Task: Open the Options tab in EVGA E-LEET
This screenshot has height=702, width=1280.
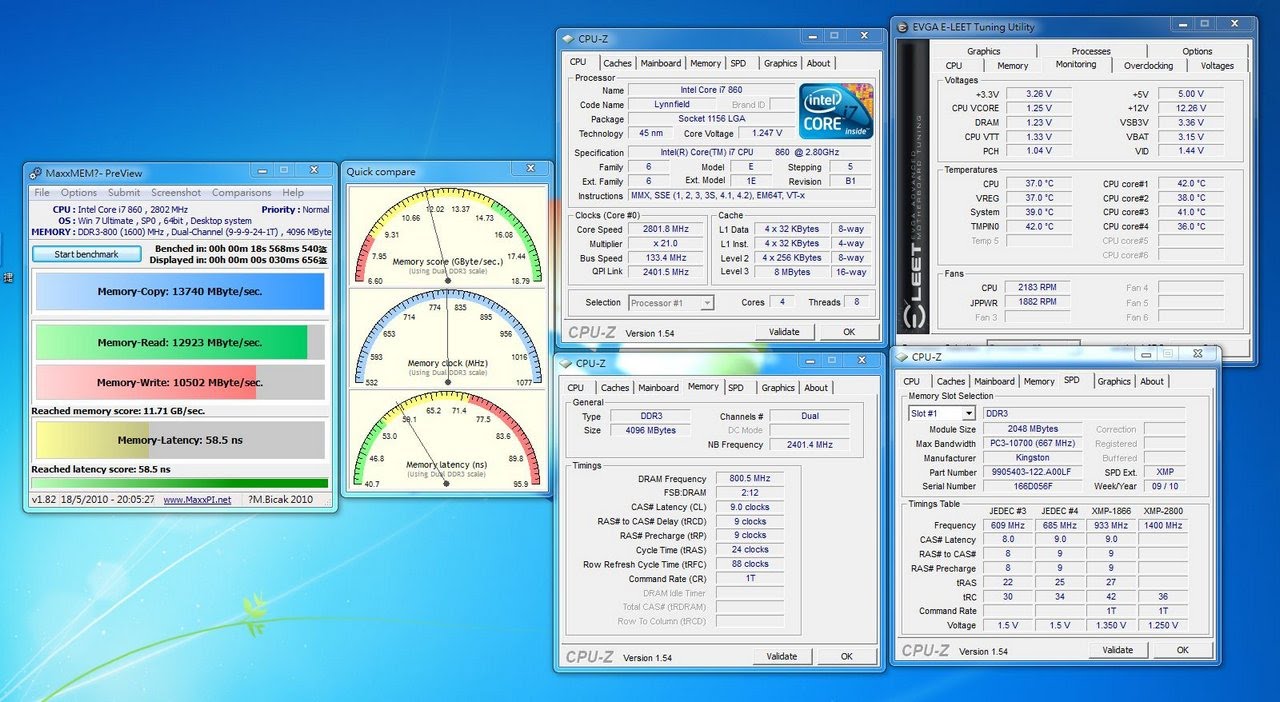Action: (x=1197, y=51)
